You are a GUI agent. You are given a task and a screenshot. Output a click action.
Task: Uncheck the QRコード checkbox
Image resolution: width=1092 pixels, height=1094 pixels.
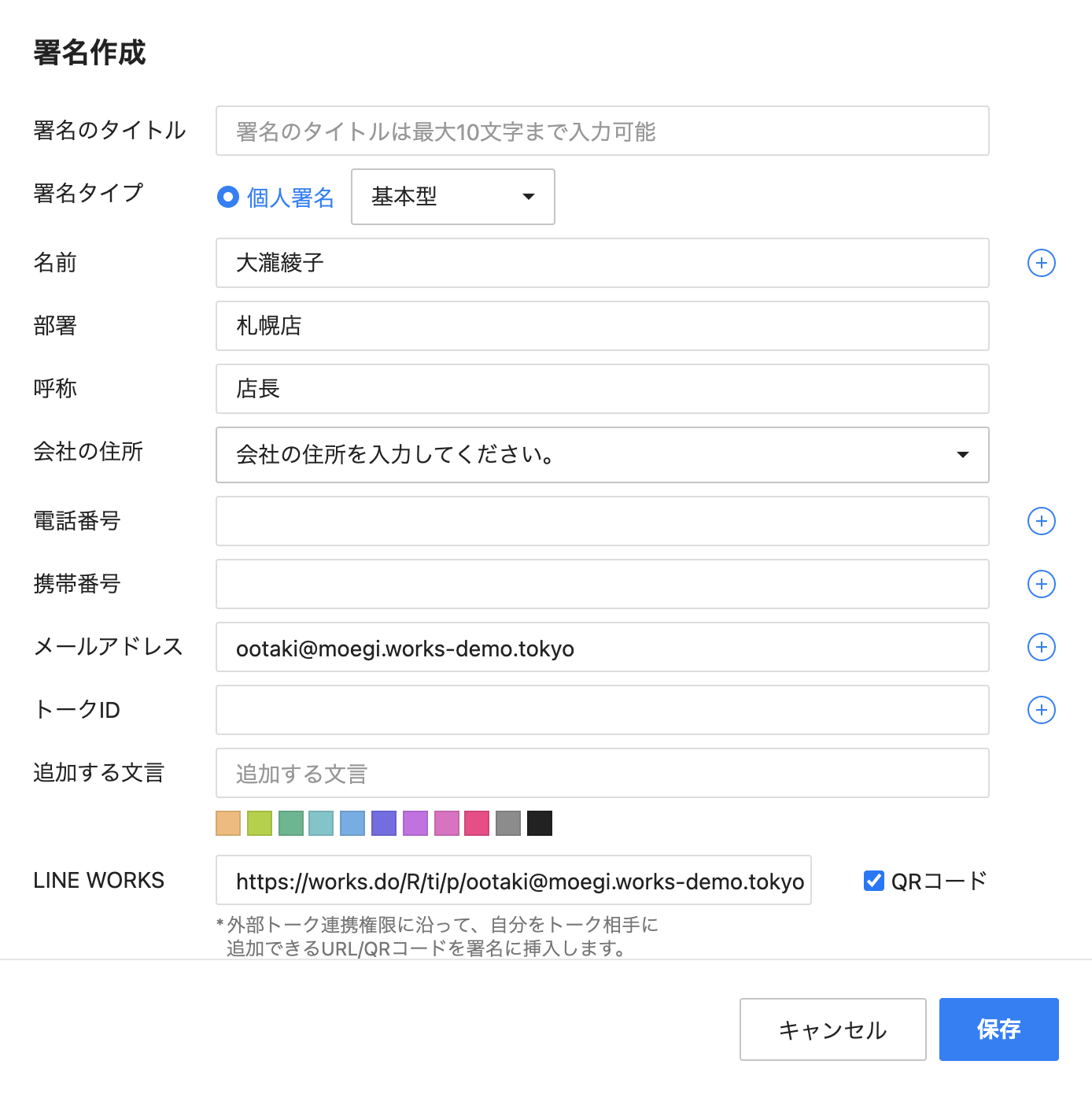pyautogui.click(x=874, y=881)
